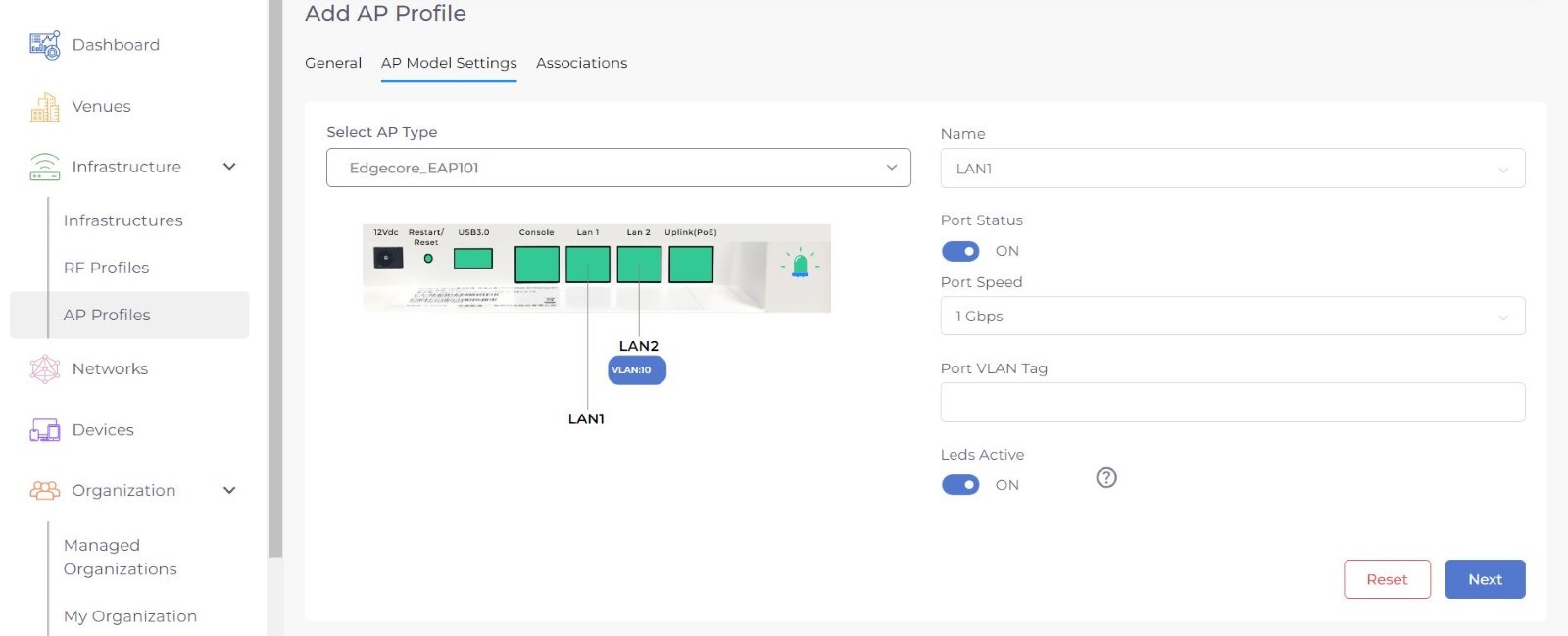Click the Next button
The image size is (1568, 636).
pyautogui.click(x=1485, y=579)
